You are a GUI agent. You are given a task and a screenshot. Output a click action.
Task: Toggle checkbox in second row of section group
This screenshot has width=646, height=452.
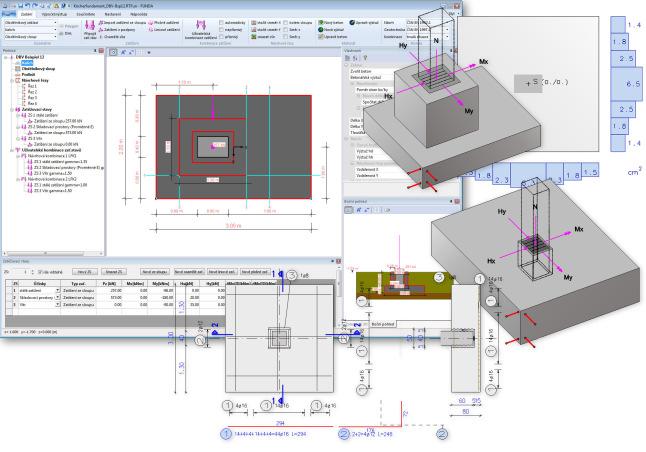[286, 30]
